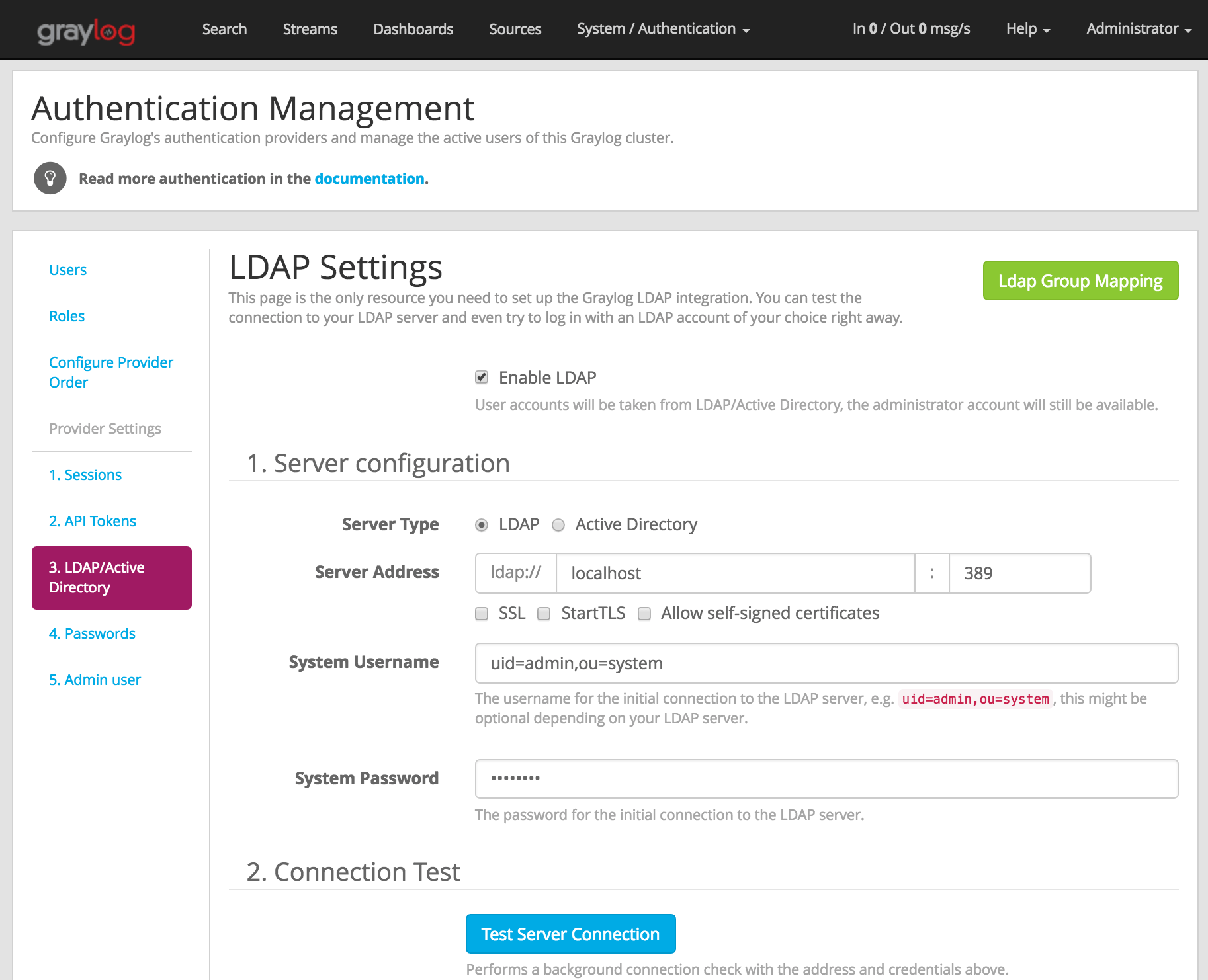
Task: Check Allow self-signed certificates
Action: point(644,614)
